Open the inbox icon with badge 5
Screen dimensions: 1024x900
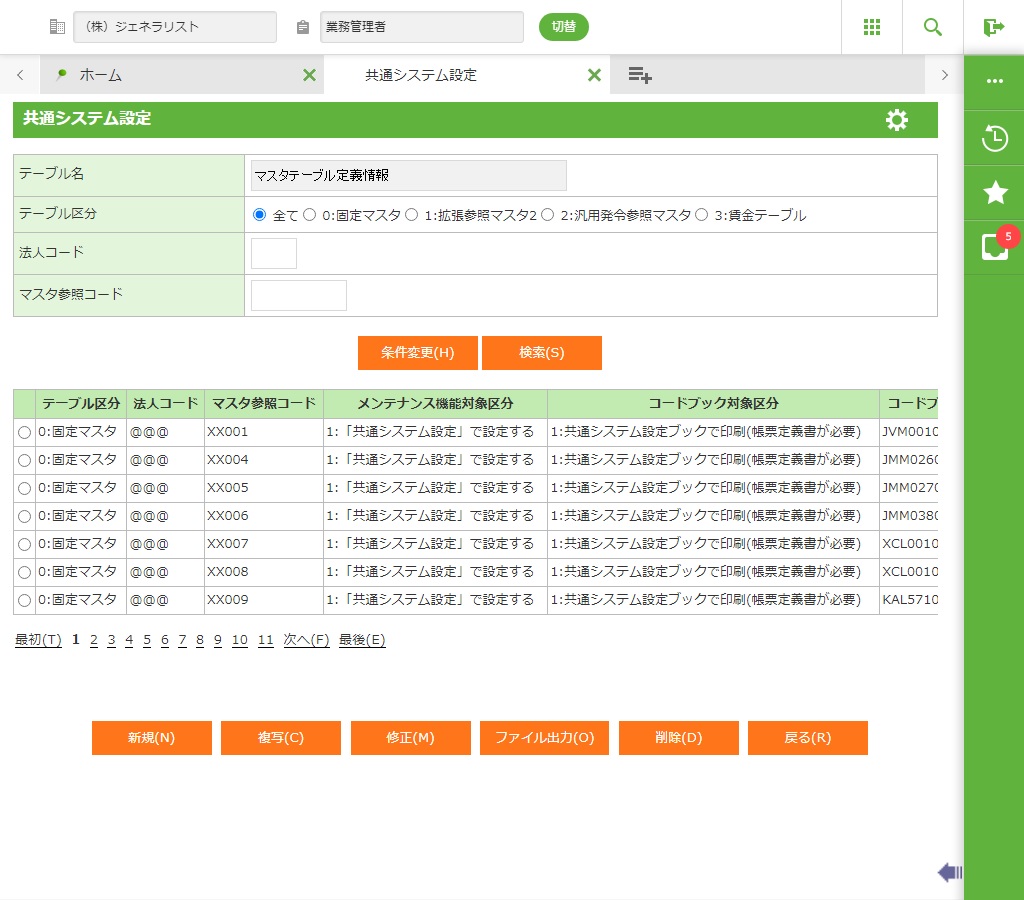tap(994, 247)
